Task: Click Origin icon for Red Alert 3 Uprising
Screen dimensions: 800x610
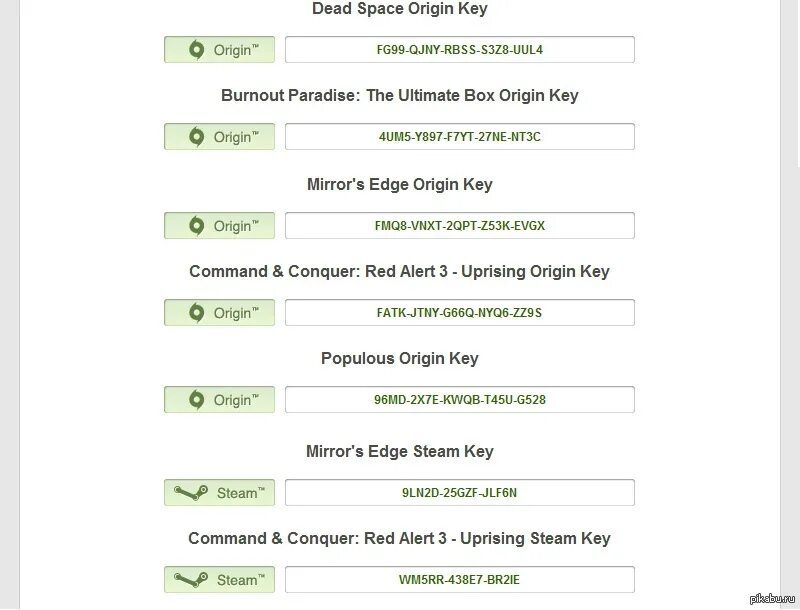Action: (196, 313)
